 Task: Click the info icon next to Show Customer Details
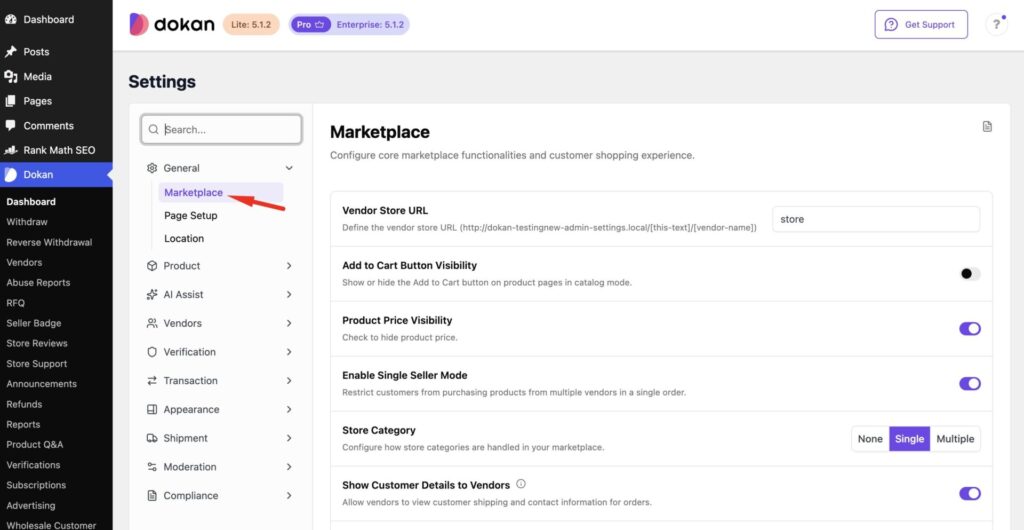tap(520, 484)
